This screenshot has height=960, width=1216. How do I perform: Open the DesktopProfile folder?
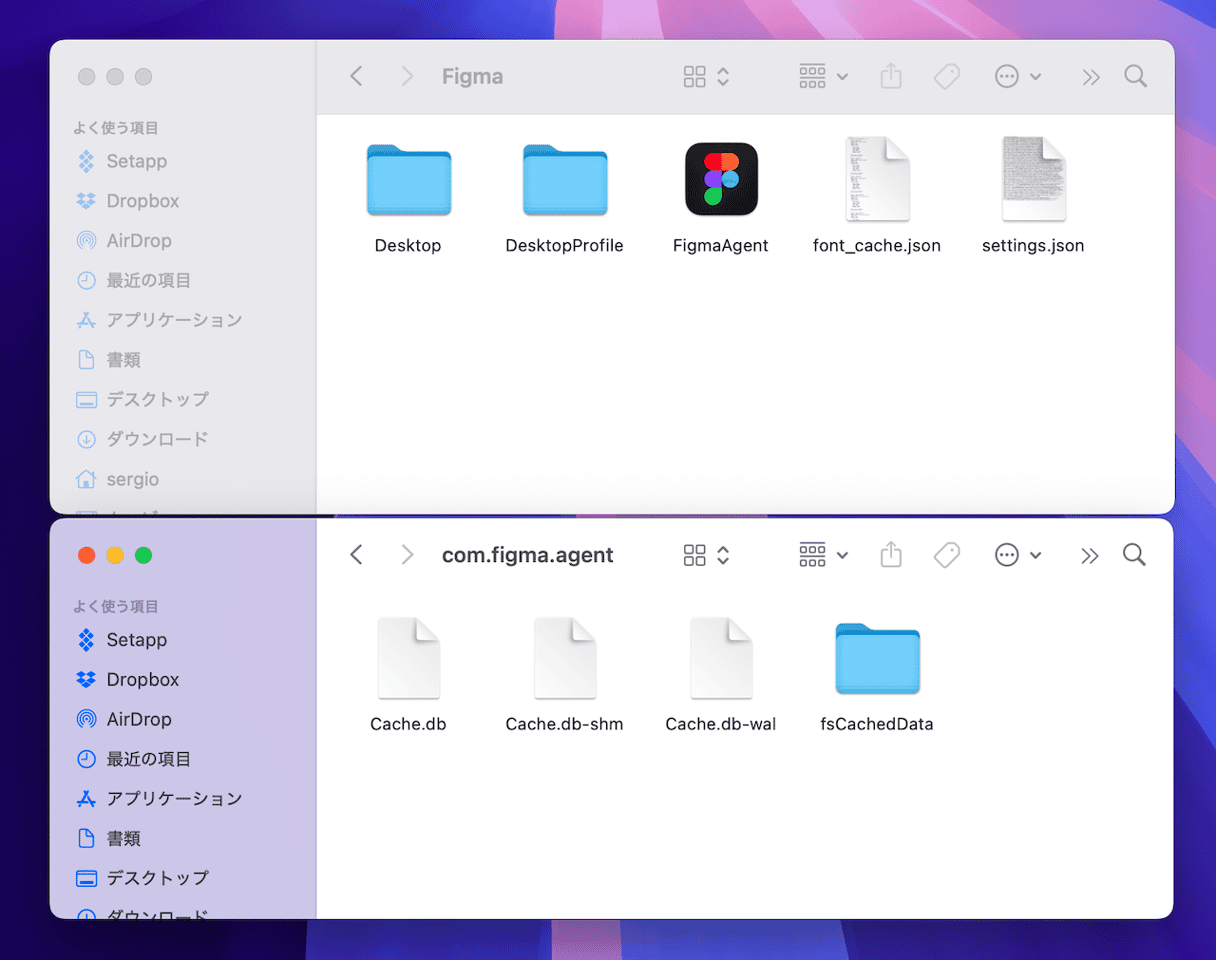pyautogui.click(x=564, y=181)
